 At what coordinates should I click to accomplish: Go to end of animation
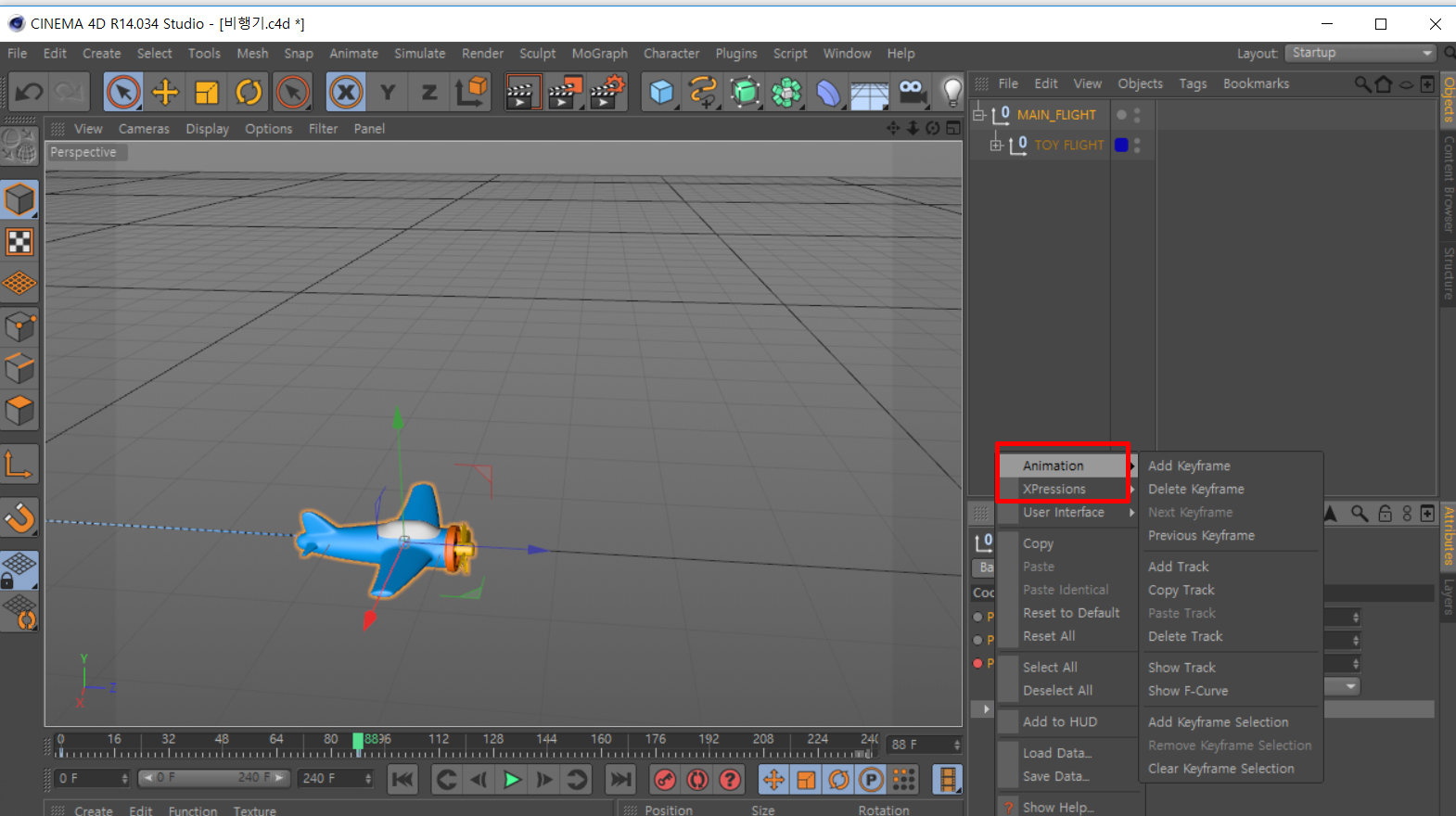[621, 780]
